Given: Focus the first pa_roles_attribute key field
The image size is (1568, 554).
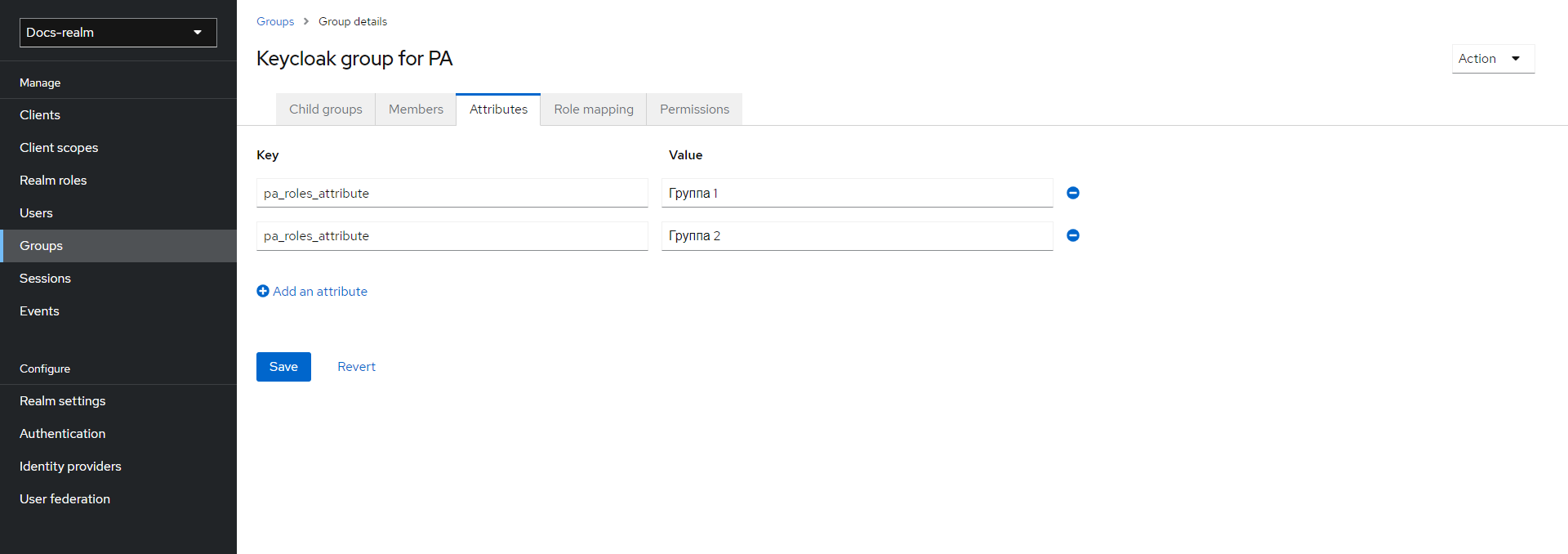Looking at the screenshot, I should pos(452,193).
